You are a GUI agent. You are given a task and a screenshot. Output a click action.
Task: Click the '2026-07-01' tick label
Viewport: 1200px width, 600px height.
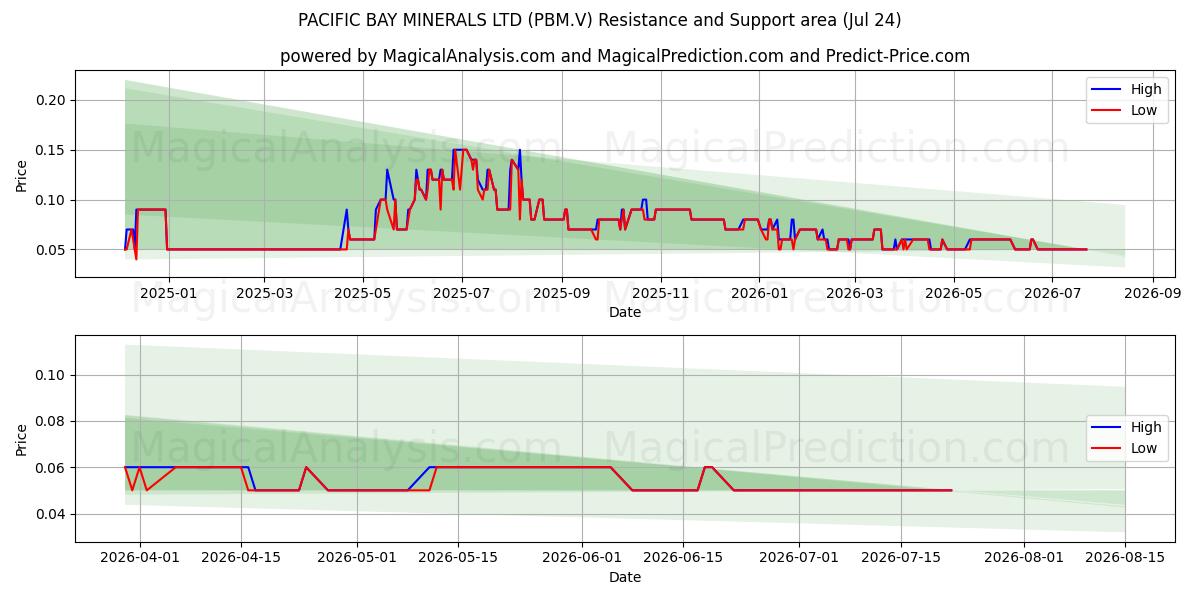tap(801, 558)
